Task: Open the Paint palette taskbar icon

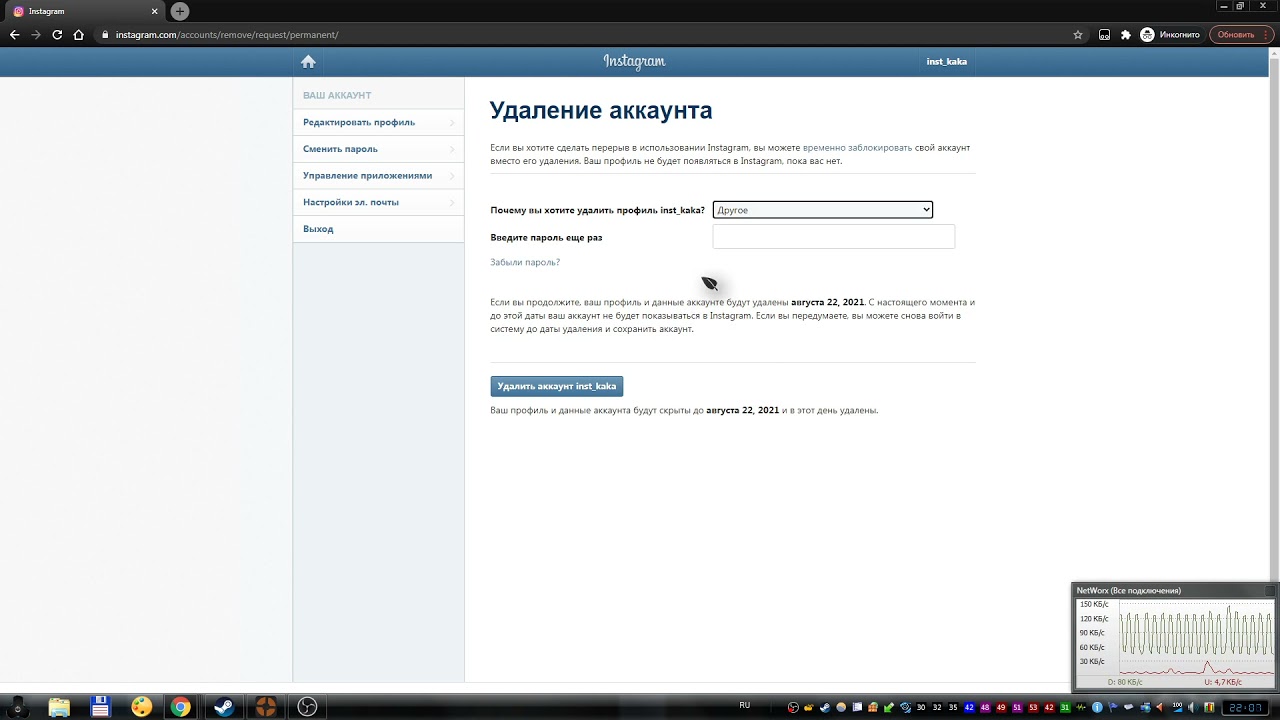Action: [x=141, y=707]
